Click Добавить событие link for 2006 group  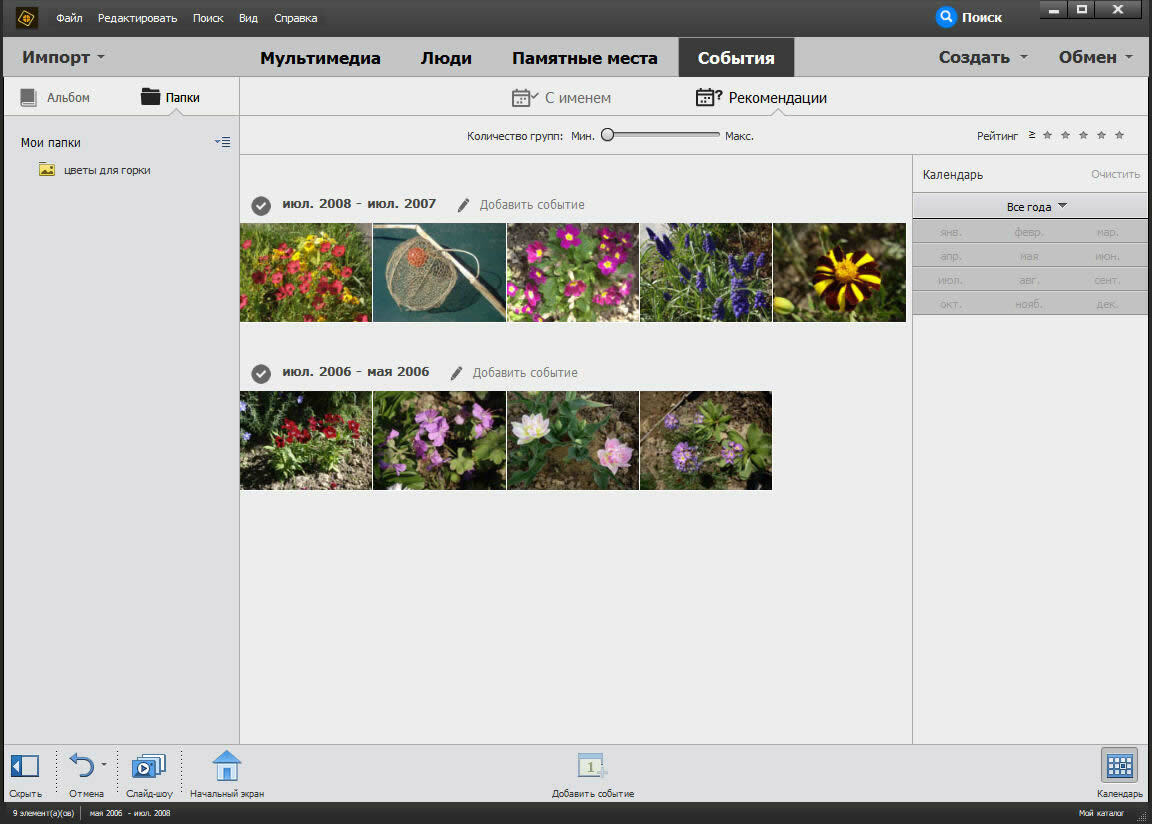pos(524,373)
